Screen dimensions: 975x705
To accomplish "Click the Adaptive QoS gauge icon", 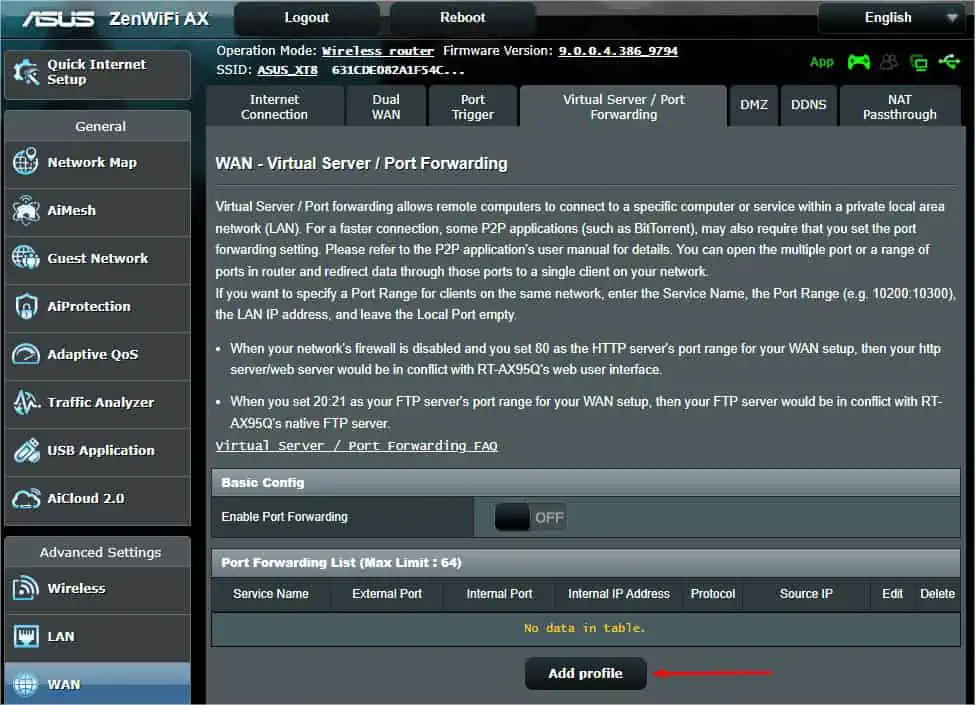I will pos(25,354).
